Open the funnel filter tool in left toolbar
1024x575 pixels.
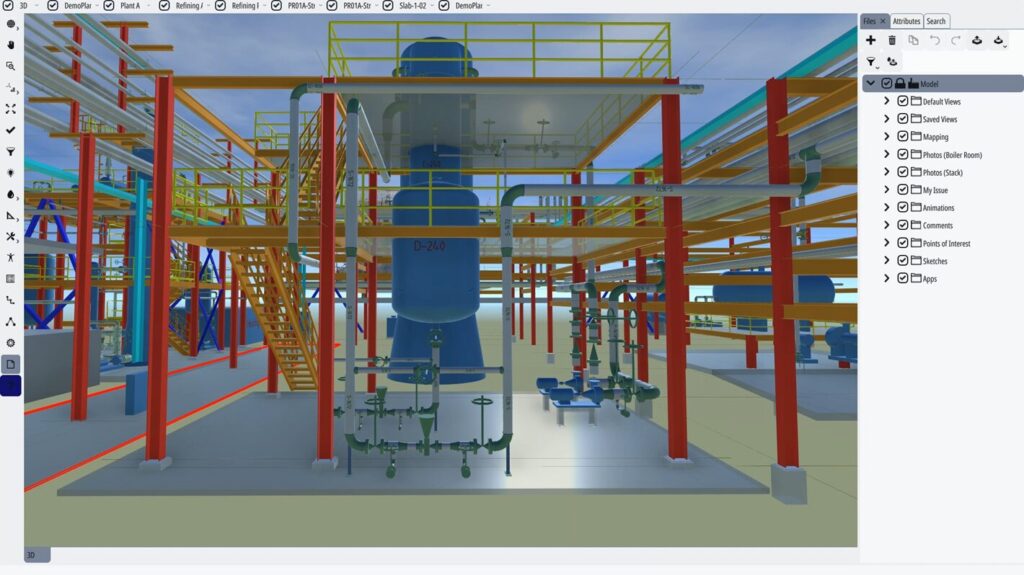(x=10, y=152)
